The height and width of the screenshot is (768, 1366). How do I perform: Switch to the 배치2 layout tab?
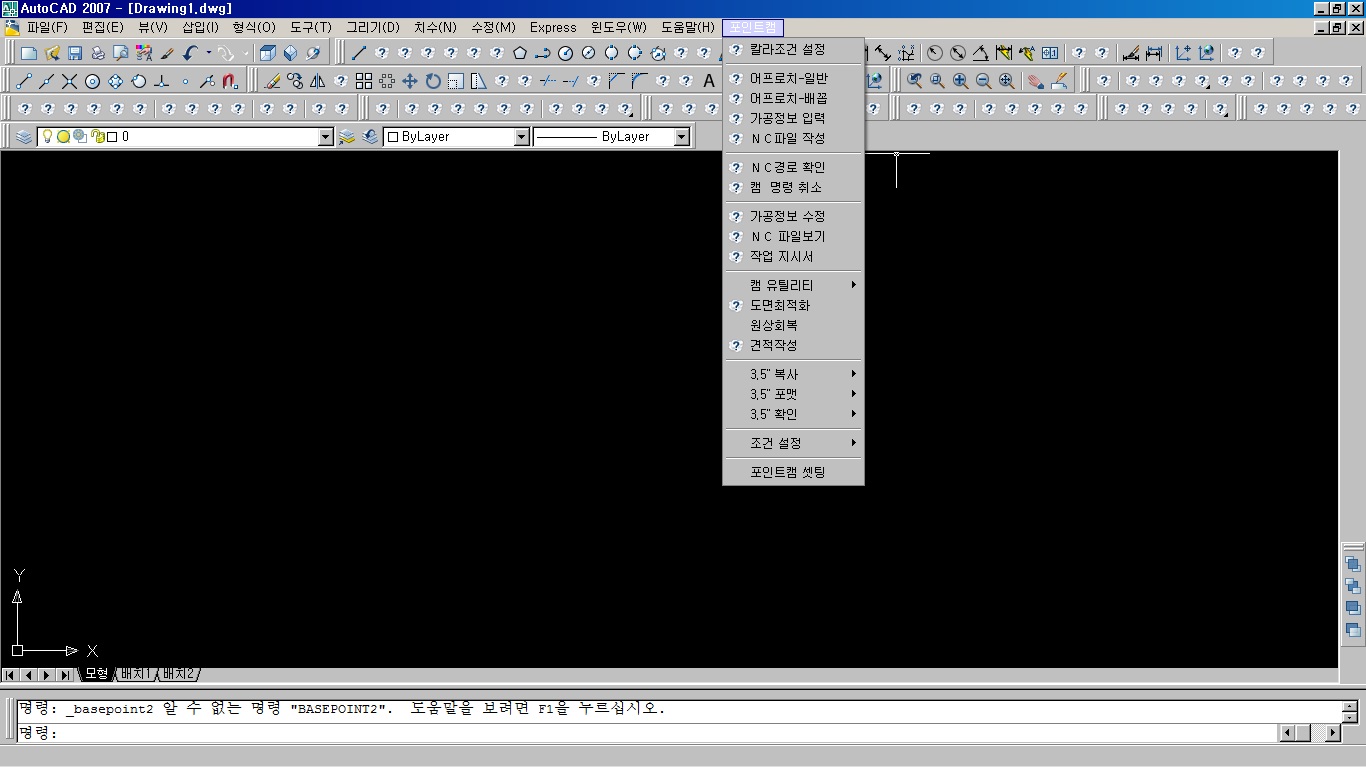click(178, 674)
